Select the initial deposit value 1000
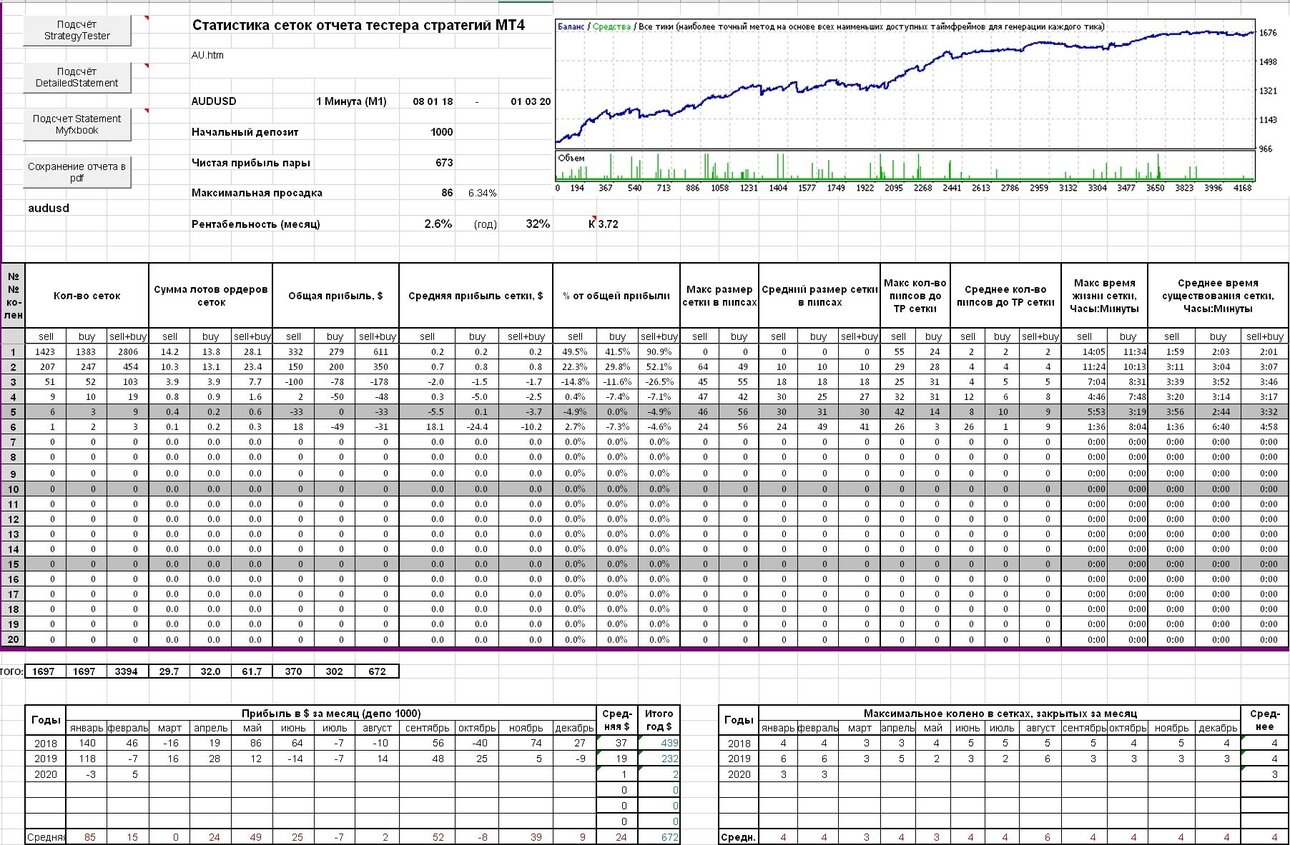Viewport: 1290px width, 845px height. coord(442,132)
